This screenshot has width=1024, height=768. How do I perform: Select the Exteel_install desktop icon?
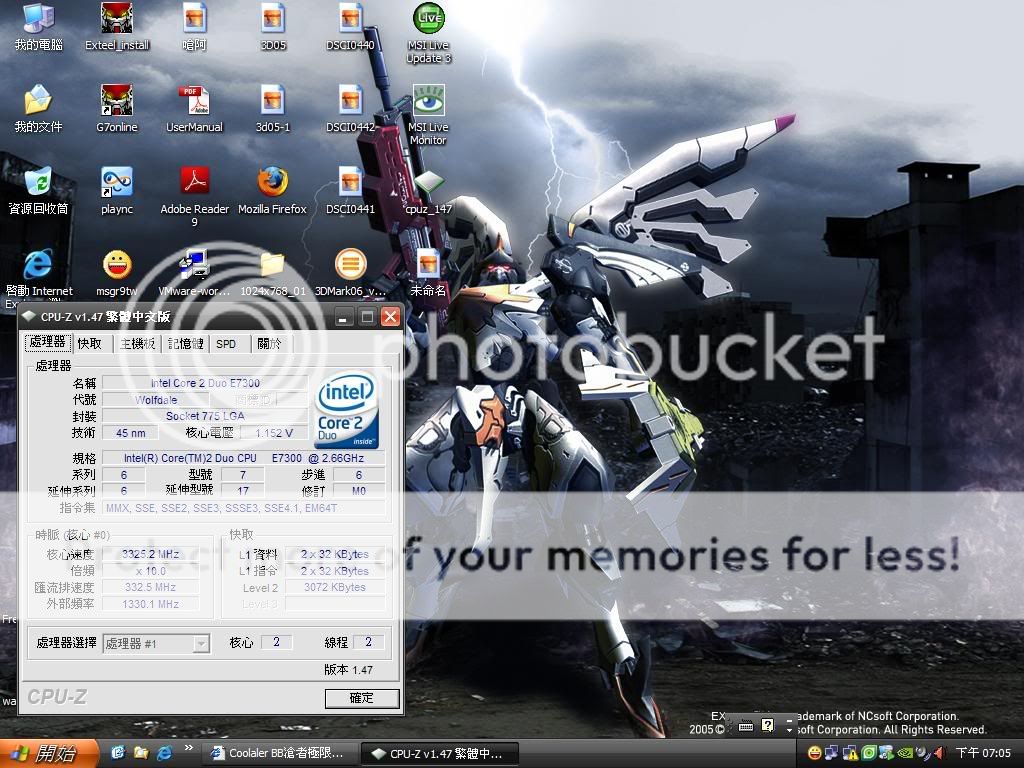point(117,26)
